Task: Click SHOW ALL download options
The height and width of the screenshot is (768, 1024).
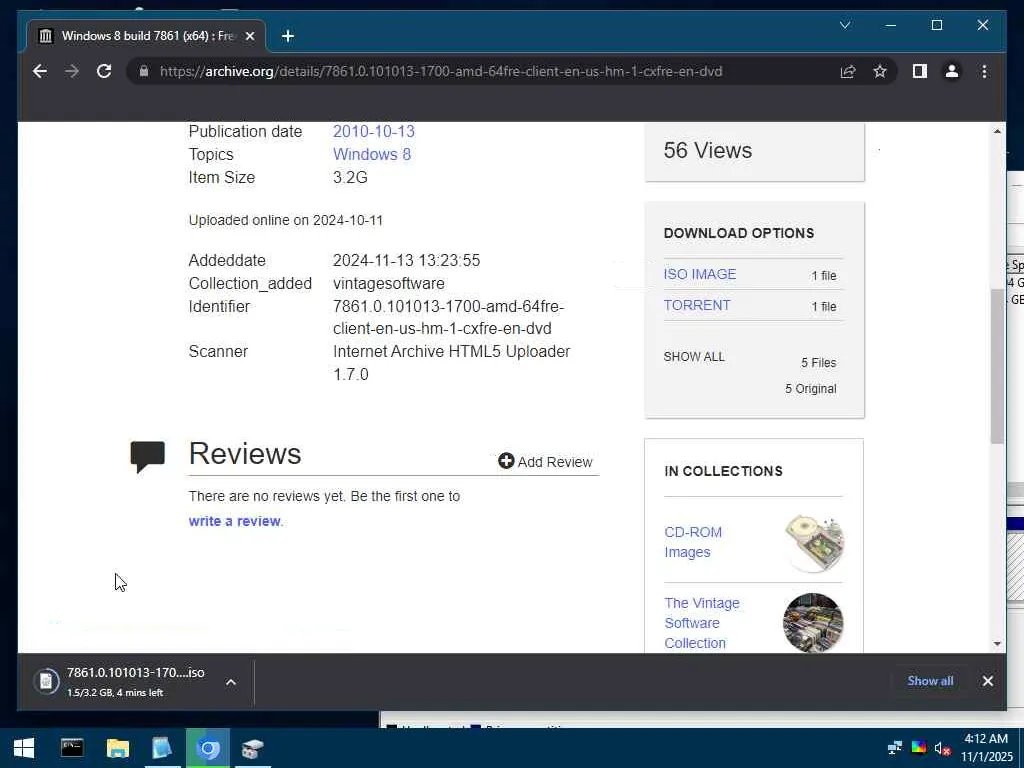Action: tap(694, 357)
